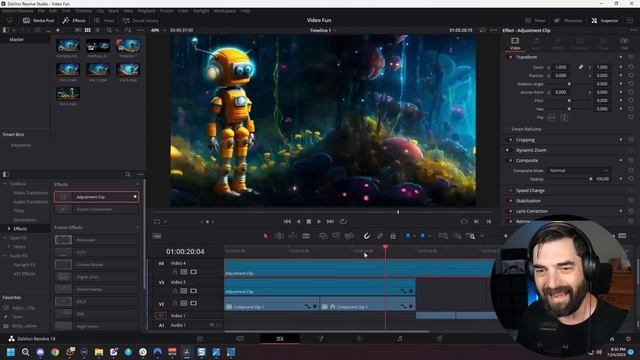Select the Blade Edit Mode tool
This screenshot has width=640, height=360.
306,236
